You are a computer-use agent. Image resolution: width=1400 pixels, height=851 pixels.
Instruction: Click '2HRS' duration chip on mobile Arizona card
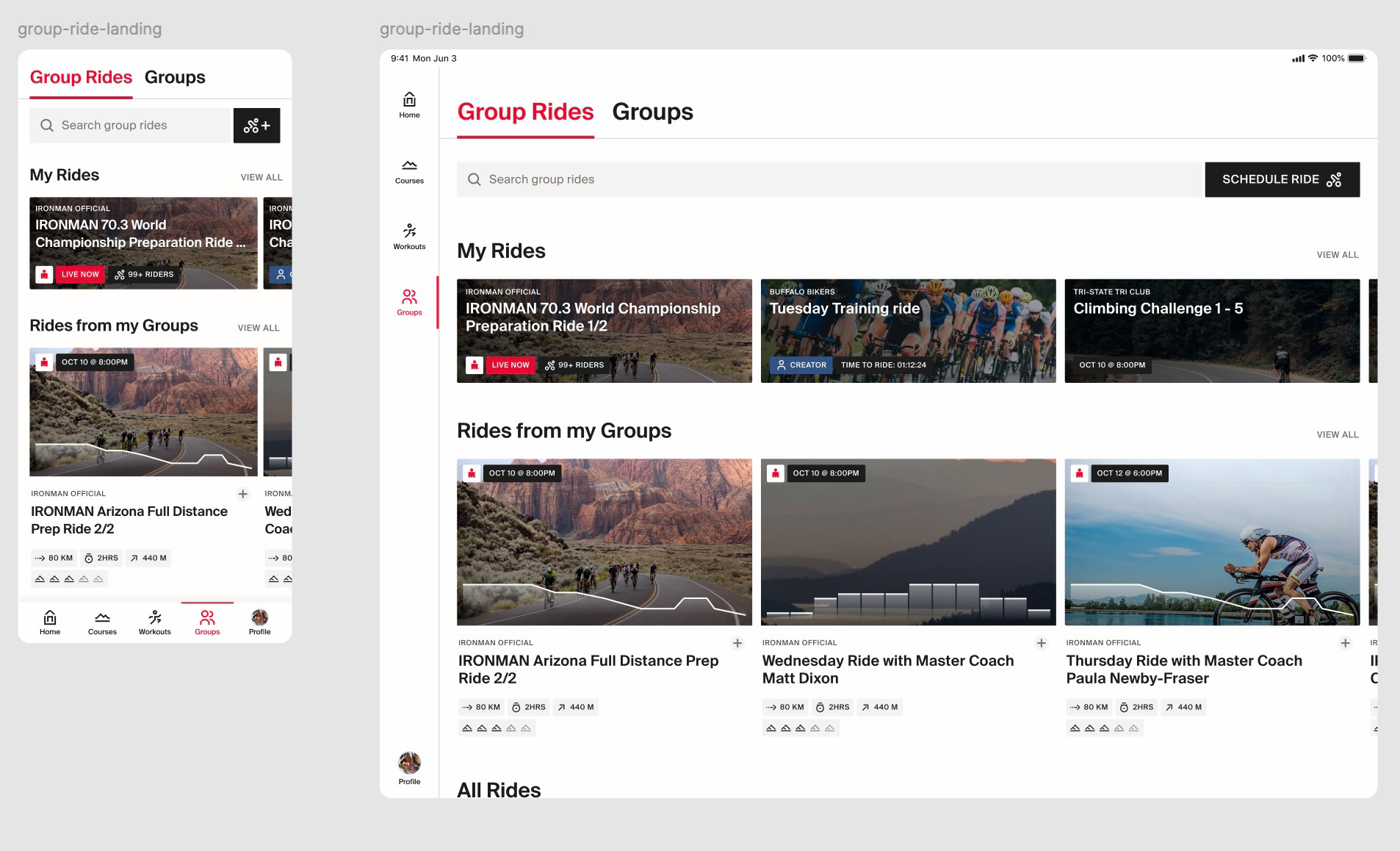[101, 558]
